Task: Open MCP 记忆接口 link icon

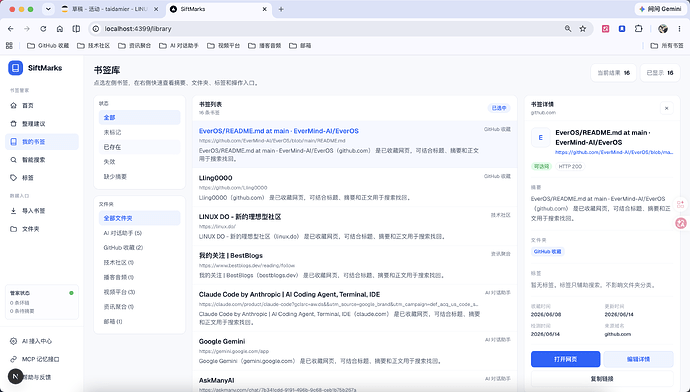Action: coord(14,359)
